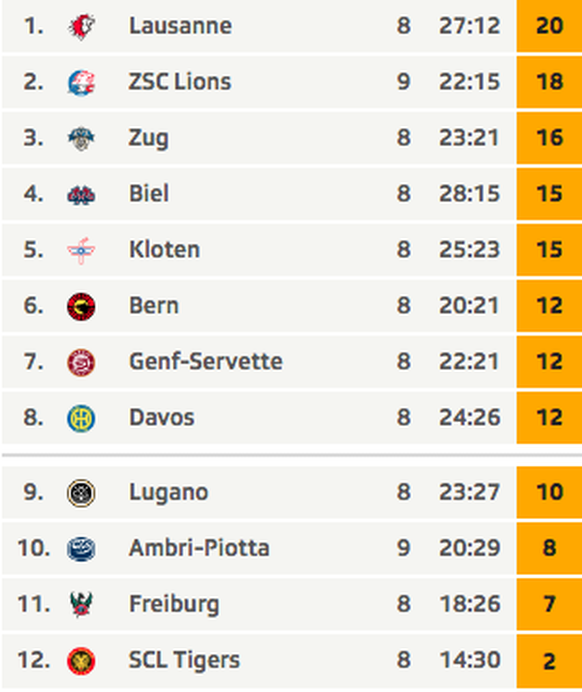Click the Davos yellow-blue logo
This screenshot has height=692, width=582.
81,418
